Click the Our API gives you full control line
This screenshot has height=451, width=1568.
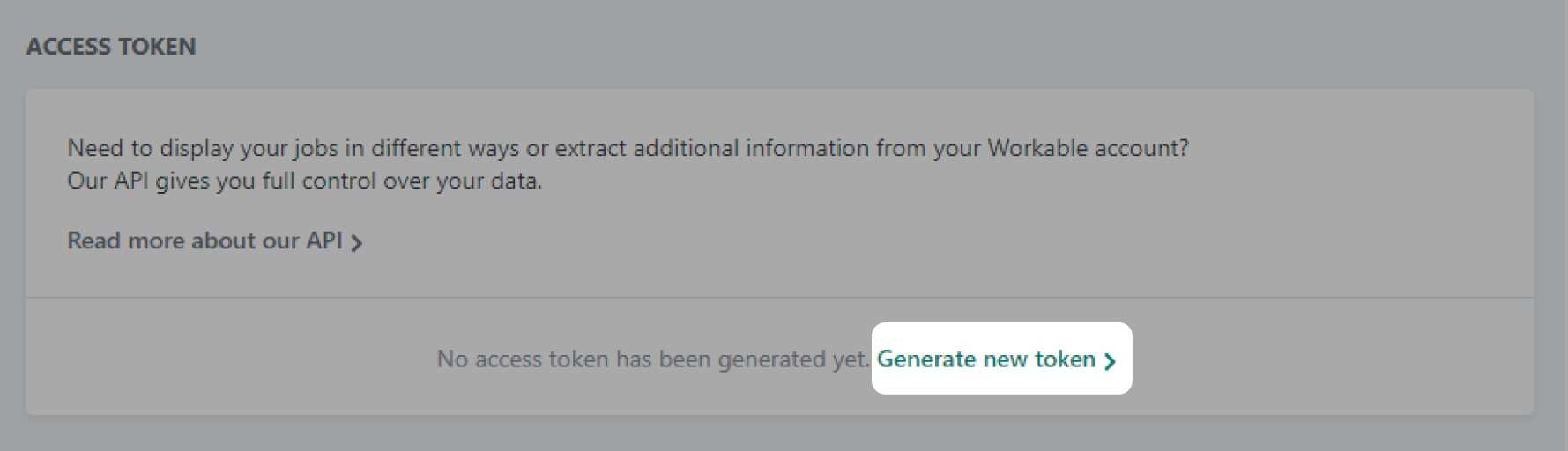tap(304, 181)
